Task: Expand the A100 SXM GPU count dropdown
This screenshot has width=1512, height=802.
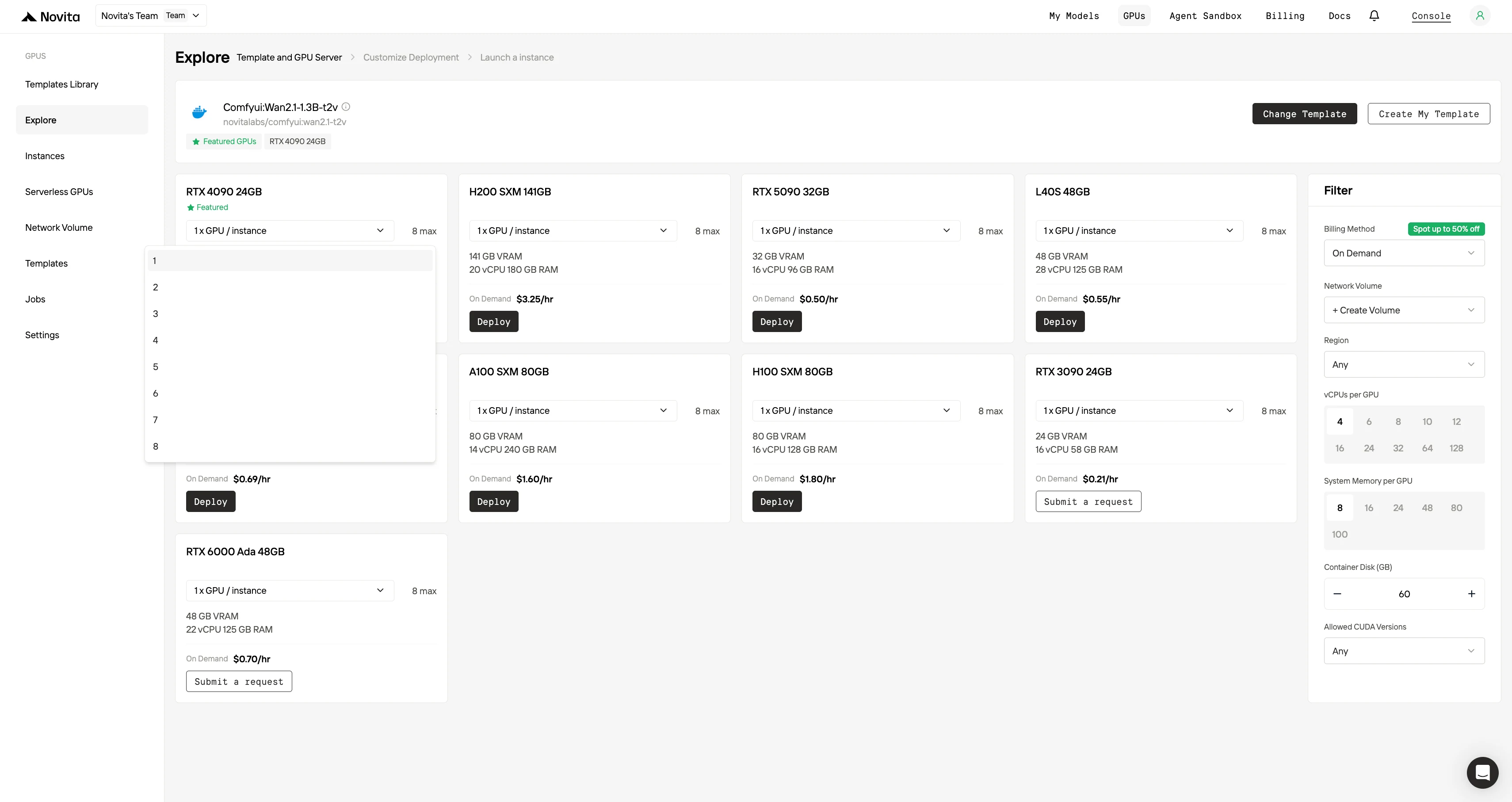Action: (x=573, y=411)
